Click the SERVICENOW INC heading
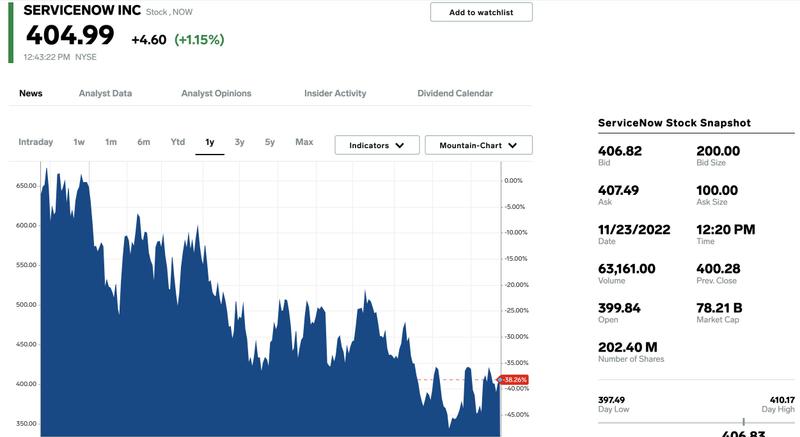800x437 pixels. click(82, 10)
